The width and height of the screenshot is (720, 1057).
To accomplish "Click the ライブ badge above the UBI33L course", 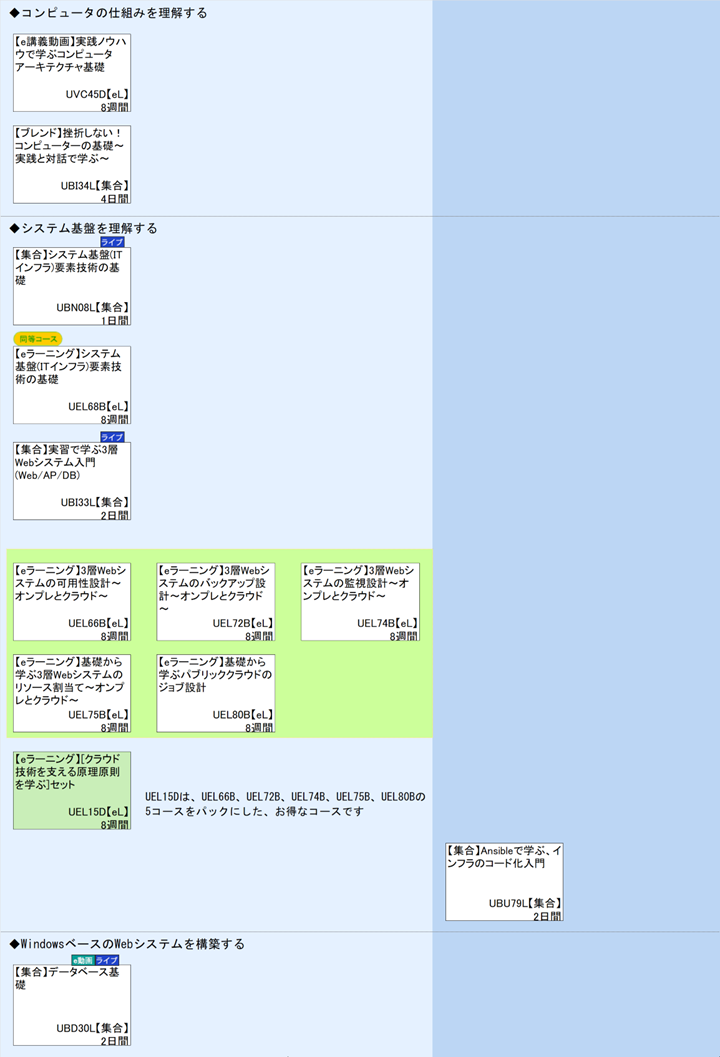I will point(112,437).
